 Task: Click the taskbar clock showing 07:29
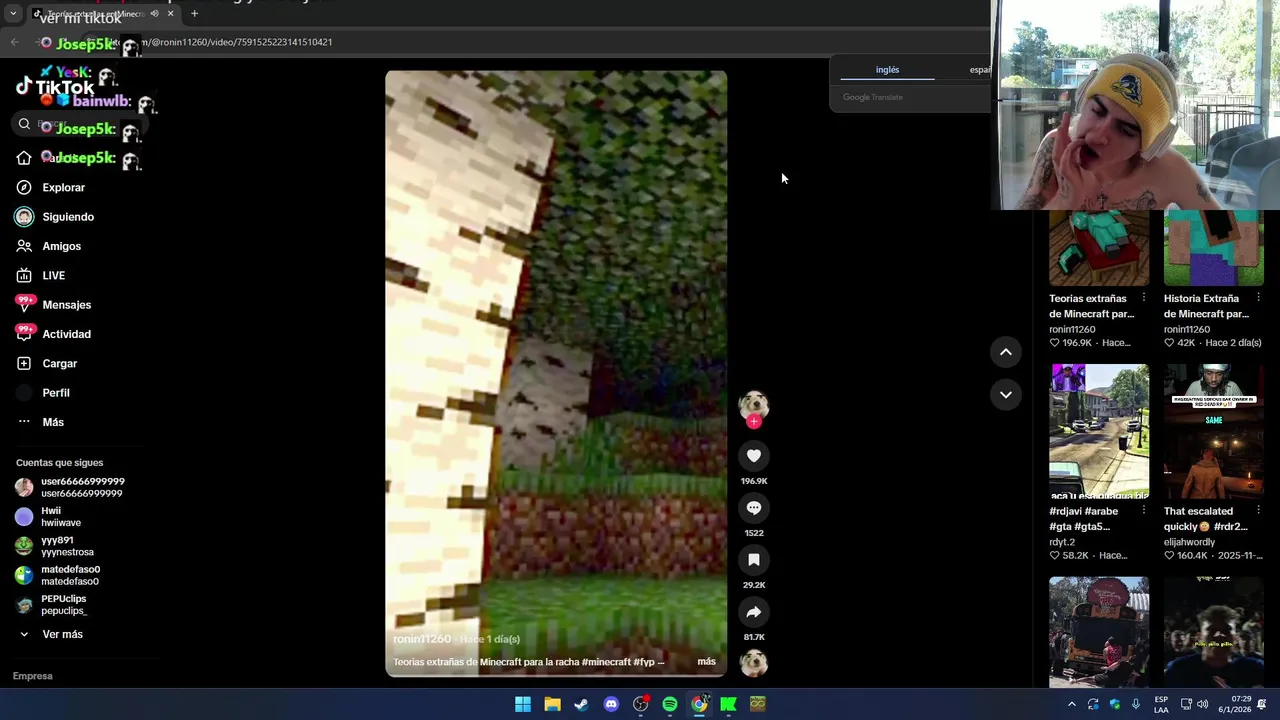[1234, 704]
